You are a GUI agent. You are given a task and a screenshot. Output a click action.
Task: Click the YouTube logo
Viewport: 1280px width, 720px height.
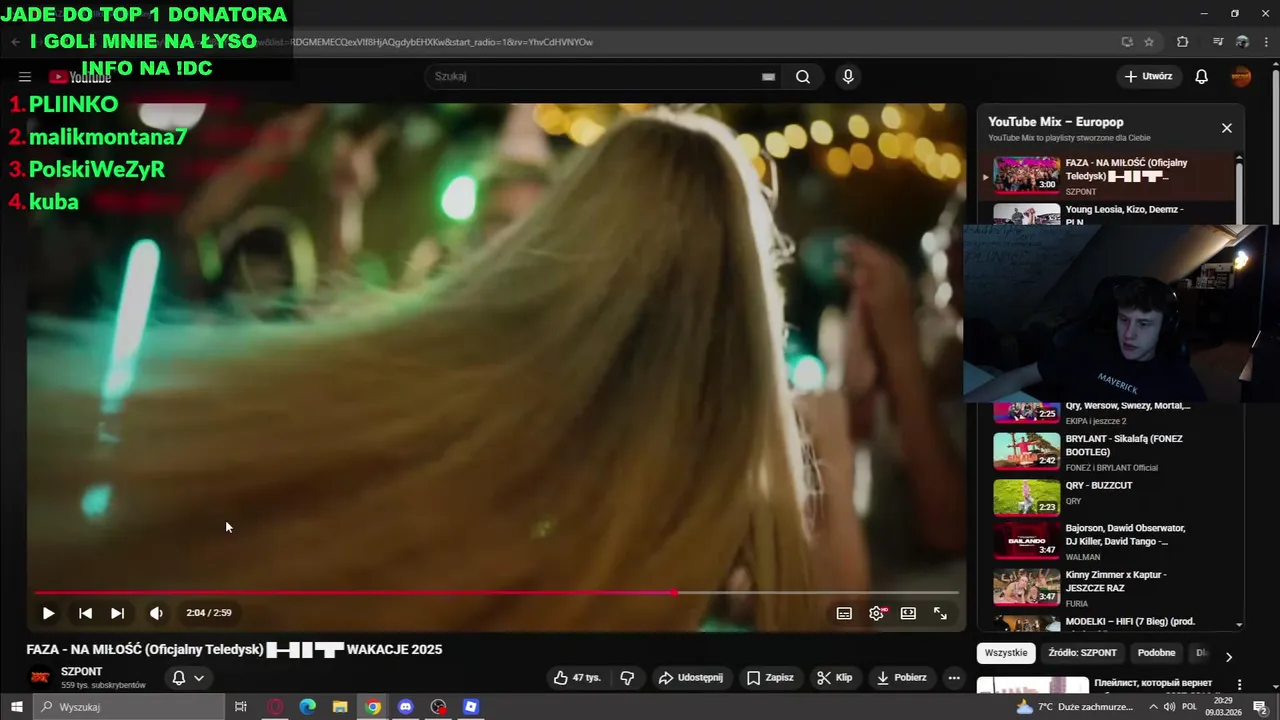80,77
